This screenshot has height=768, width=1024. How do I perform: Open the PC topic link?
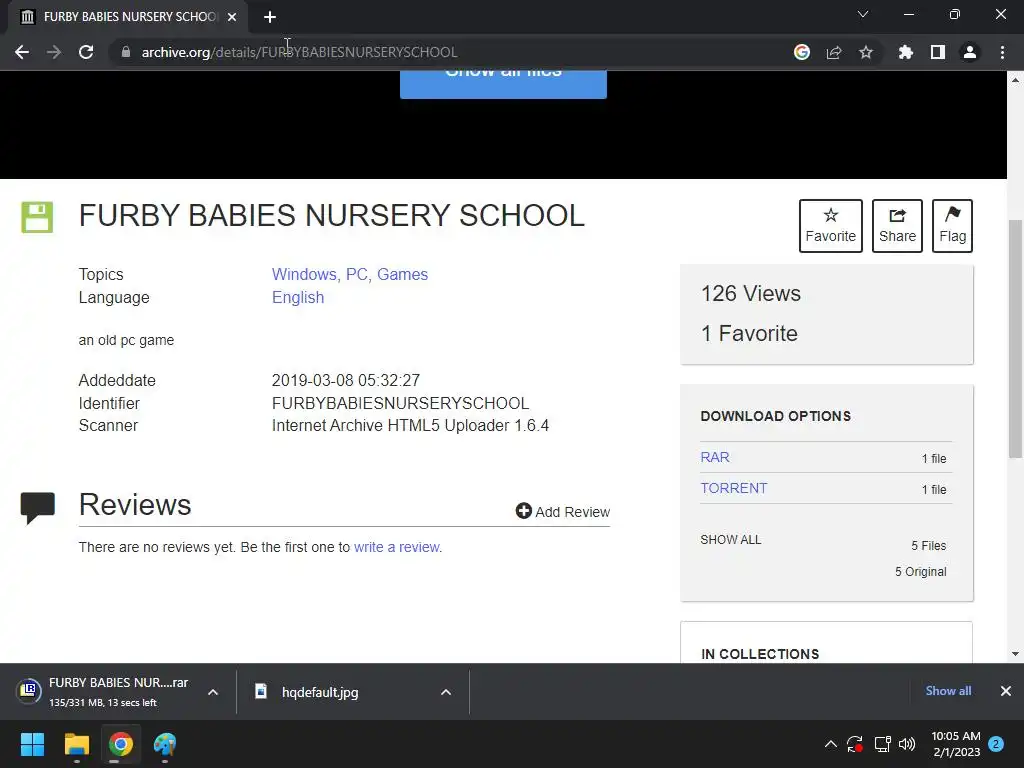click(359, 274)
